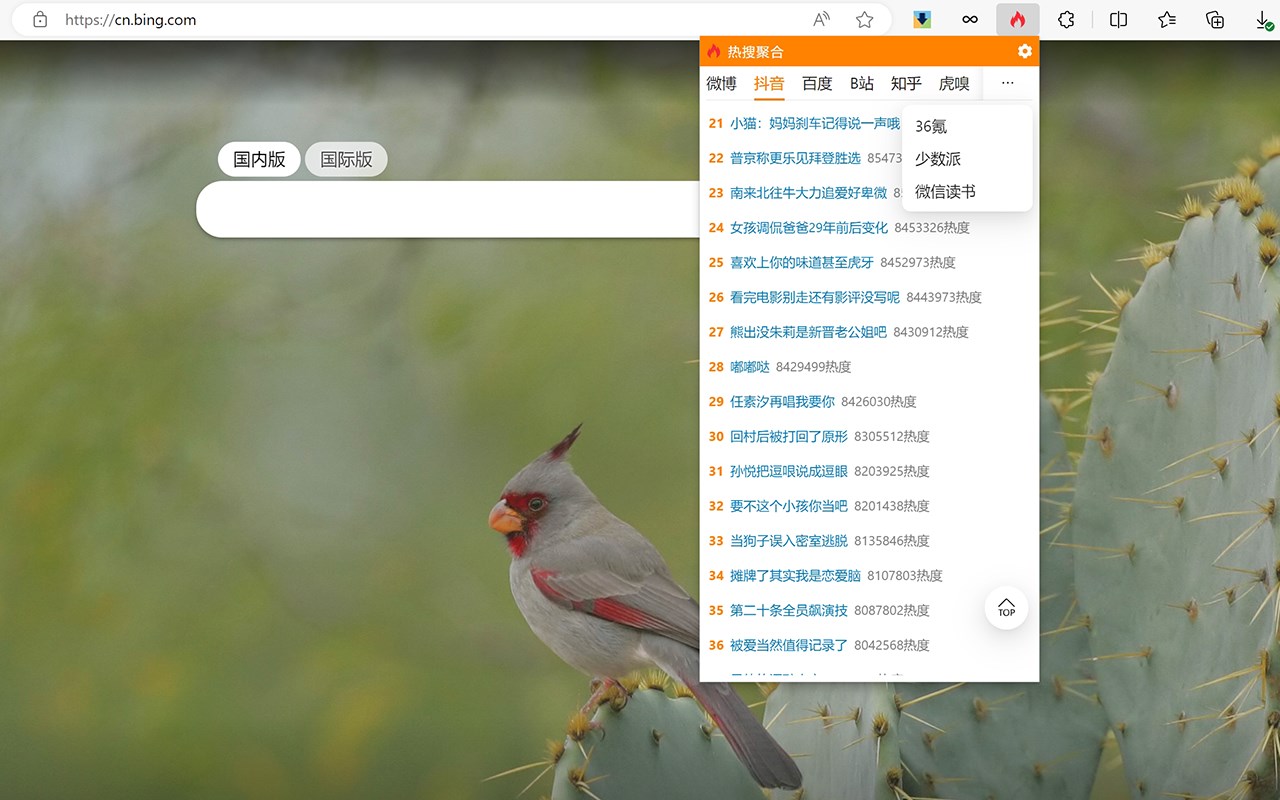1280x800 pixels.
Task: Add page to favorites with star icon
Action: [x=865, y=20]
